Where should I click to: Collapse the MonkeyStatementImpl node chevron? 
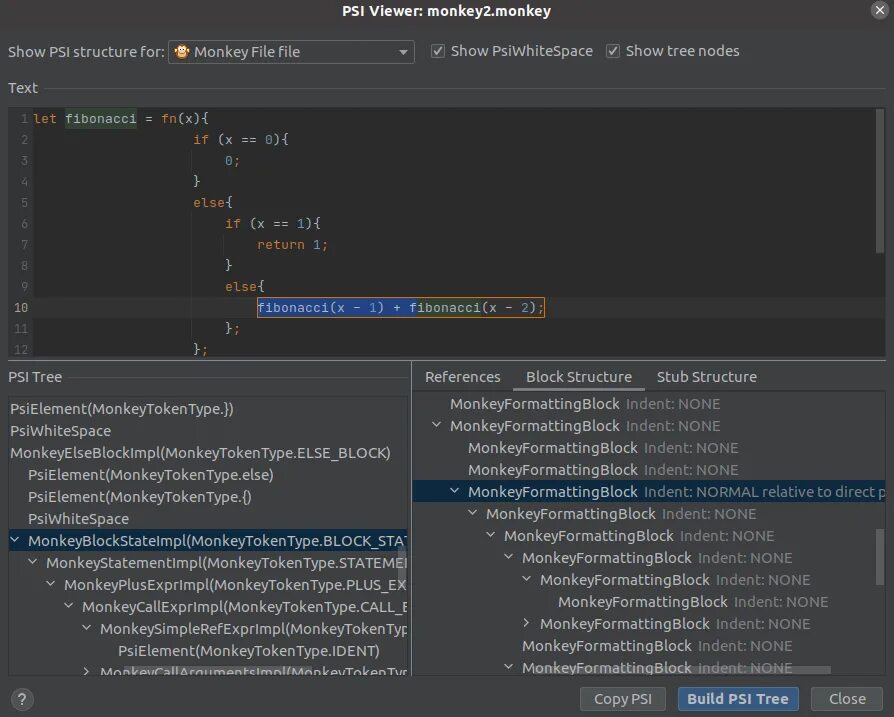click(x=32, y=562)
